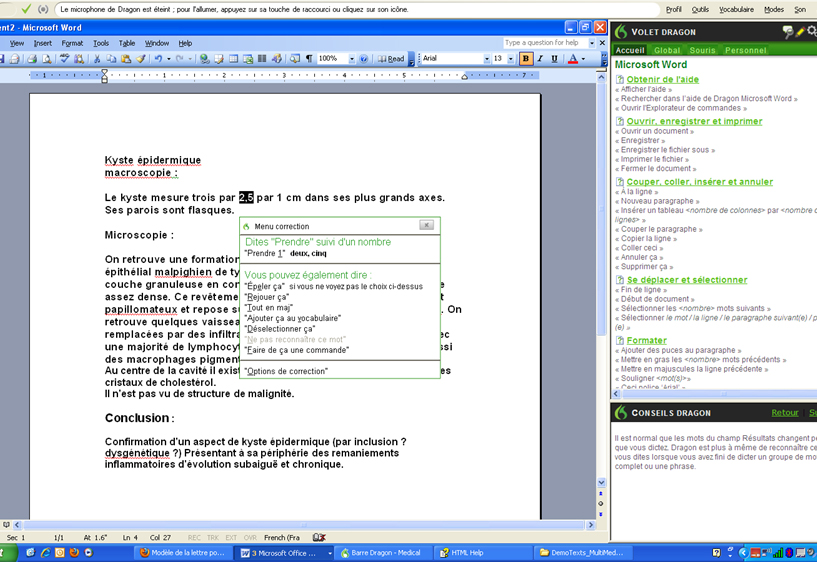The width and height of the screenshot is (817, 563).
Task: Click the Read layout button
Action: pyautogui.click(x=392, y=59)
